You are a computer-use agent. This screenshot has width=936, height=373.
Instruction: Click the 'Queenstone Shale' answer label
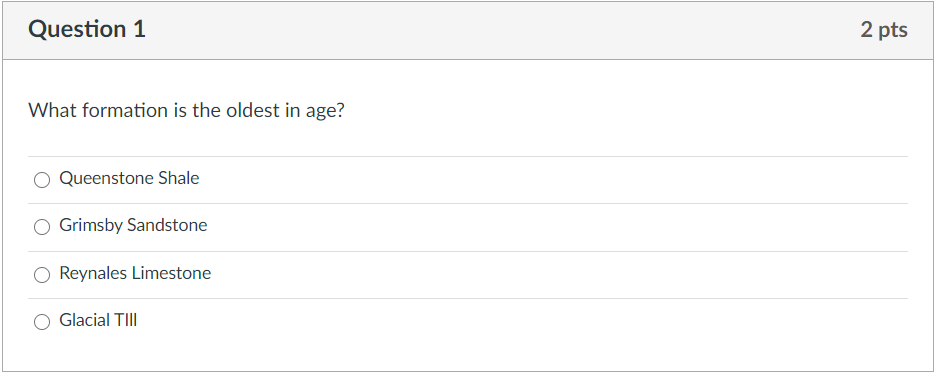pyautogui.click(x=129, y=178)
